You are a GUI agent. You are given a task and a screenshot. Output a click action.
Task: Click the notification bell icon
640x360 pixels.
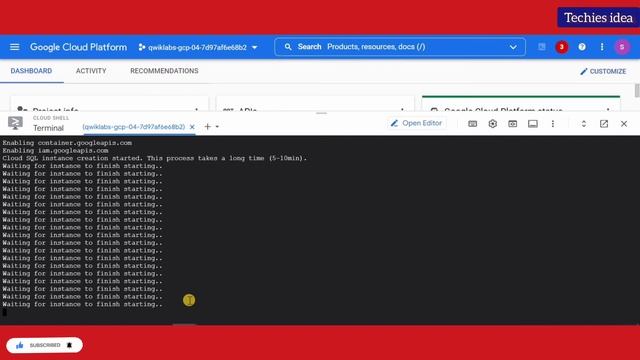pyautogui.click(x=69, y=345)
